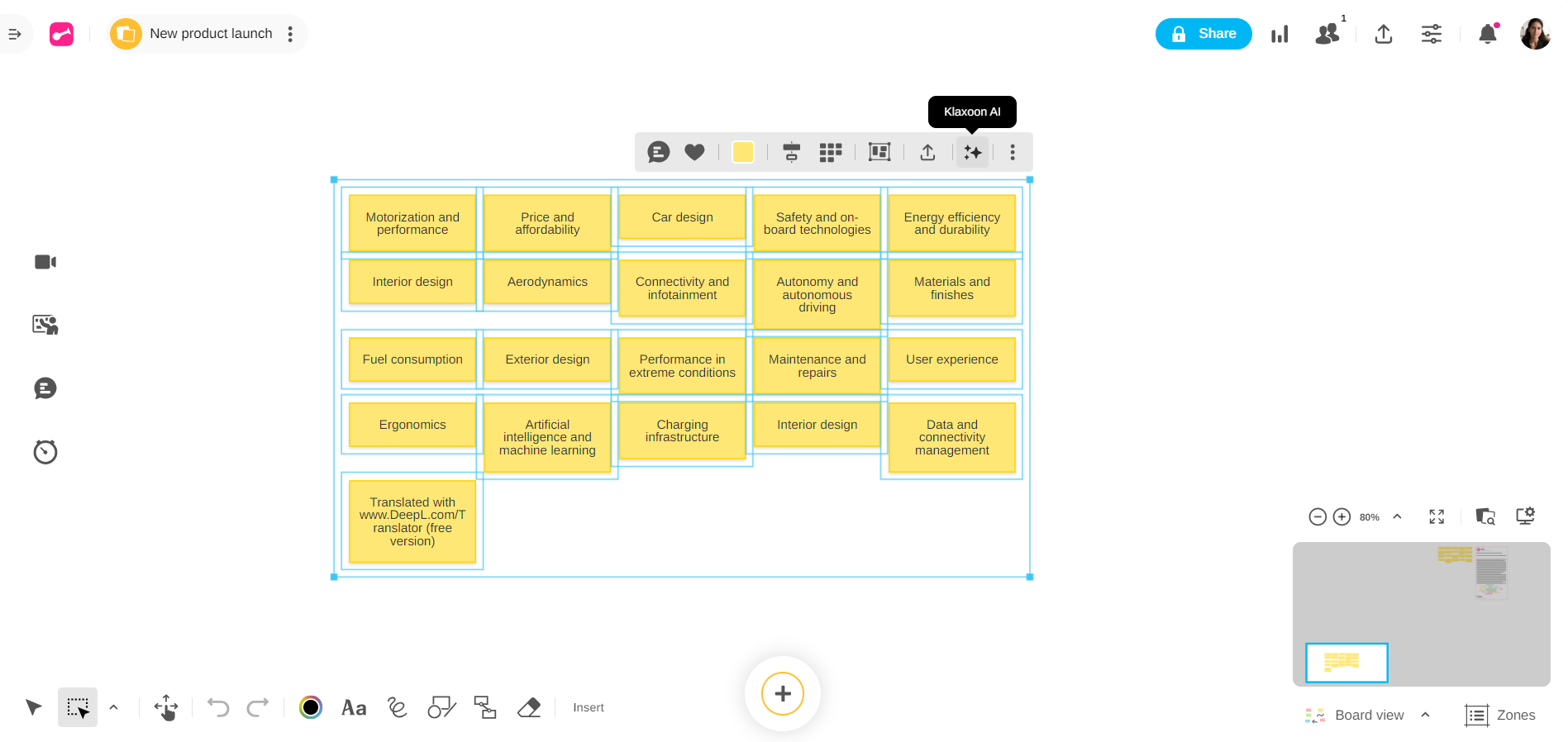Select the text tool labeled Aa
This screenshot has width=1568, height=742.
[x=354, y=707]
